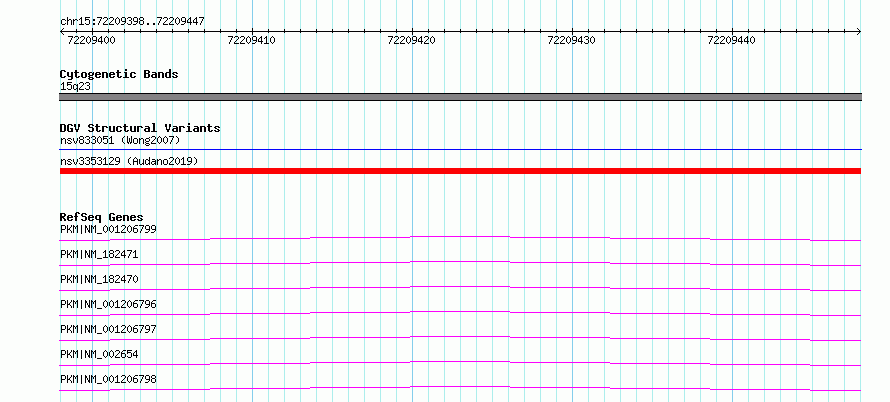Image resolution: width=890 pixels, height=402 pixels.
Task: Select transcript PKM|NM_182471
Action: (99, 254)
